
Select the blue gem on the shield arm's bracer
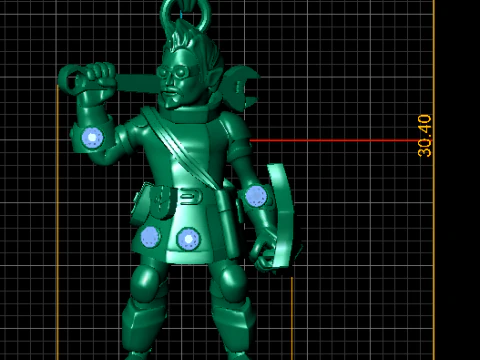click(x=256, y=196)
